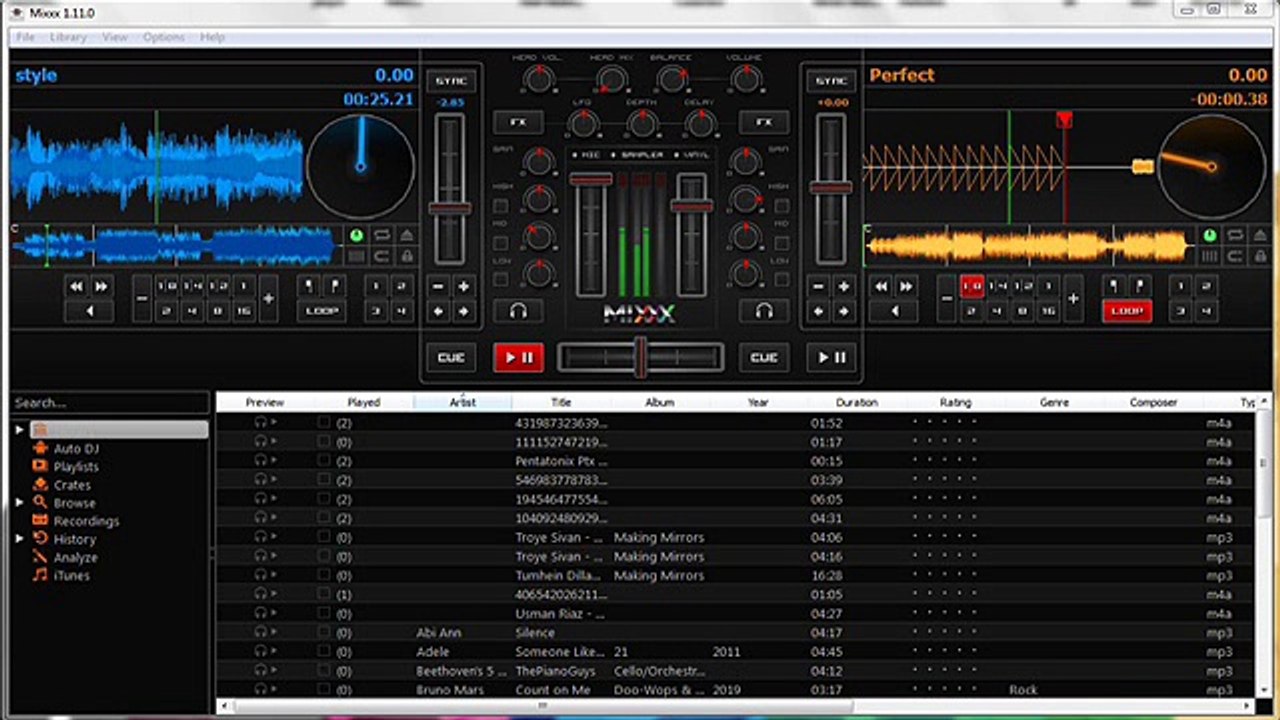Viewport: 1280px width, 720px height.
Task: Toggle keylock on the left deck
Action: [x=407, y=256]
